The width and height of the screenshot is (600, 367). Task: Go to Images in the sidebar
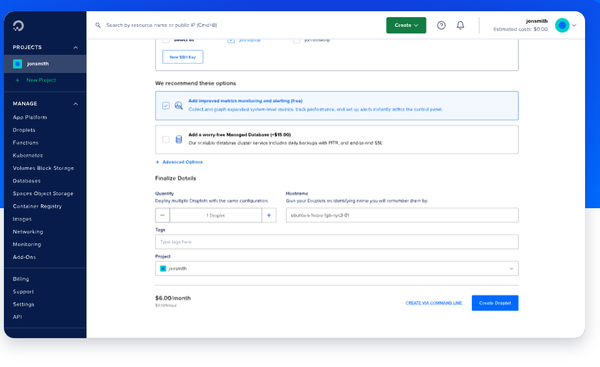[22, 219]
